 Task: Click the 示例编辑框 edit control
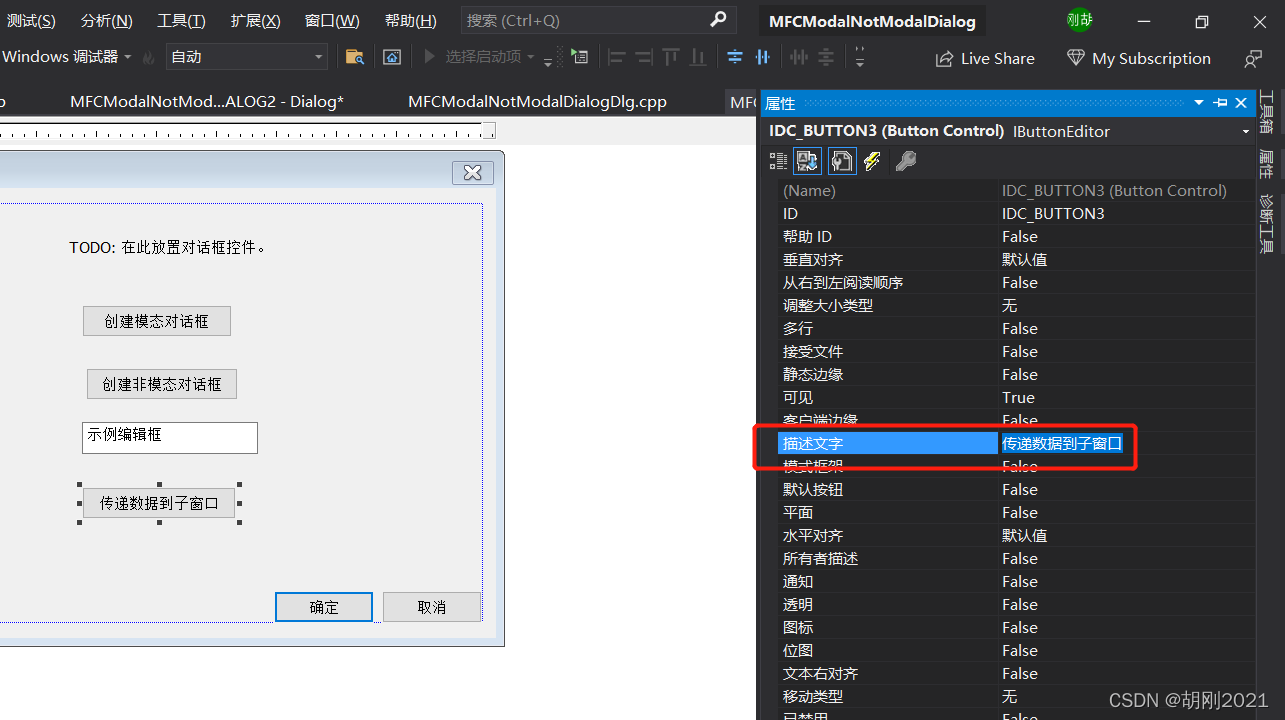170,437
